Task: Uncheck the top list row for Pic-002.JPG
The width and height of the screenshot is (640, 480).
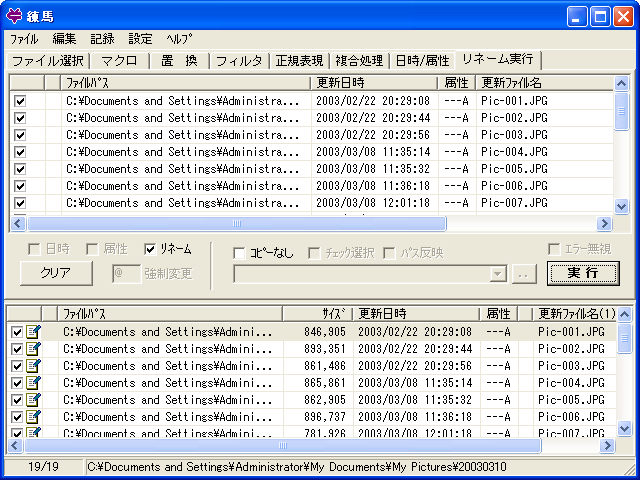Action: tap(20, 118)
